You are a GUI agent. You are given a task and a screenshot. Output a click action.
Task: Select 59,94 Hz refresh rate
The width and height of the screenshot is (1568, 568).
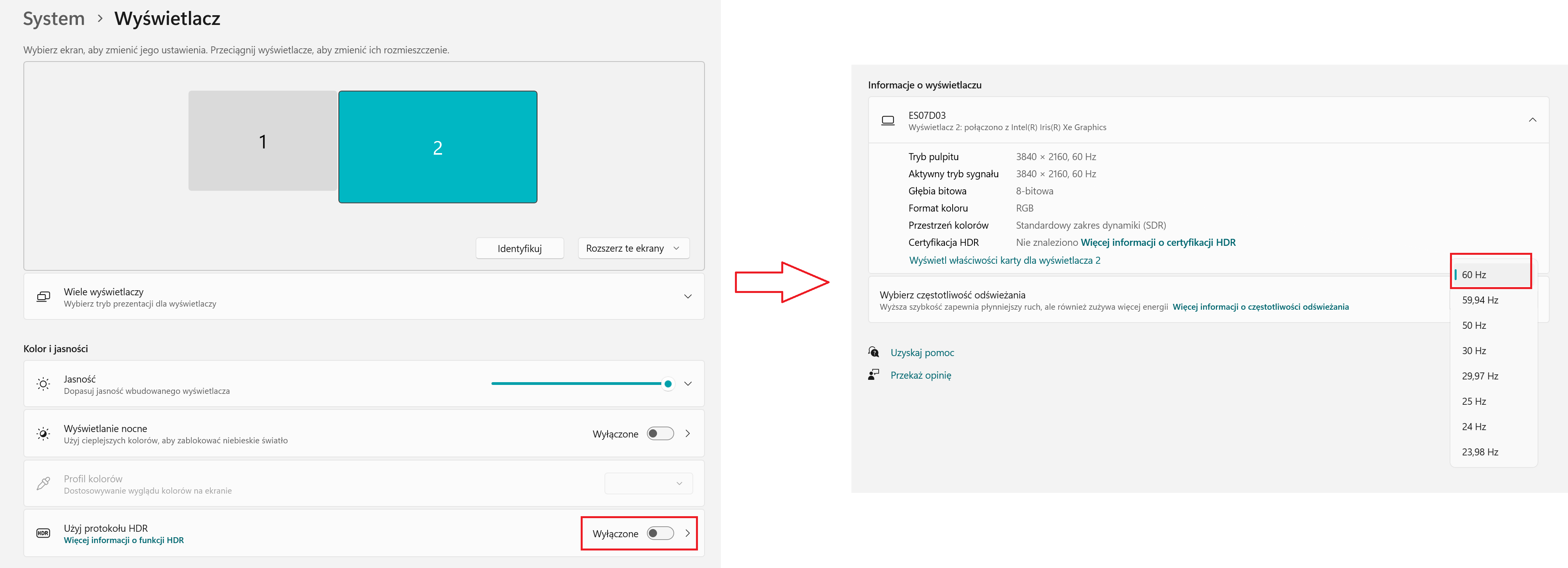point(1480,300)
